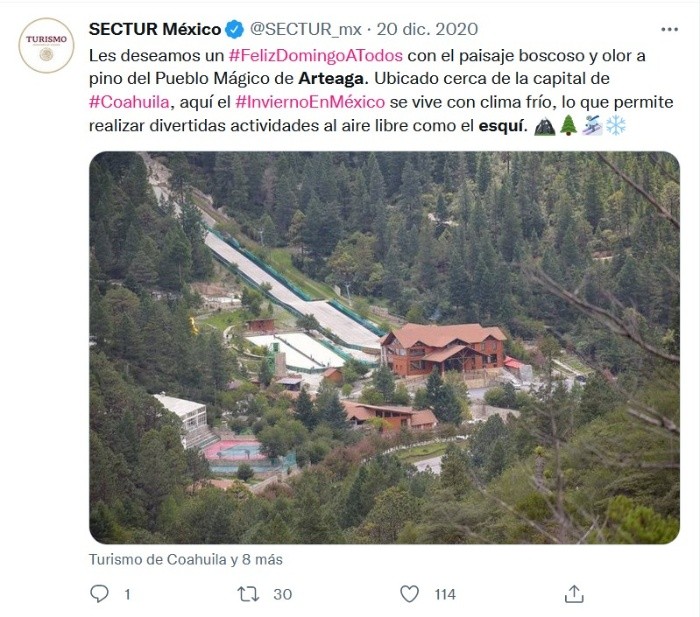Click the reply speech bubble icon
Image resolution: width=700 pixels, height=617 pixels.
click(99, 594)
